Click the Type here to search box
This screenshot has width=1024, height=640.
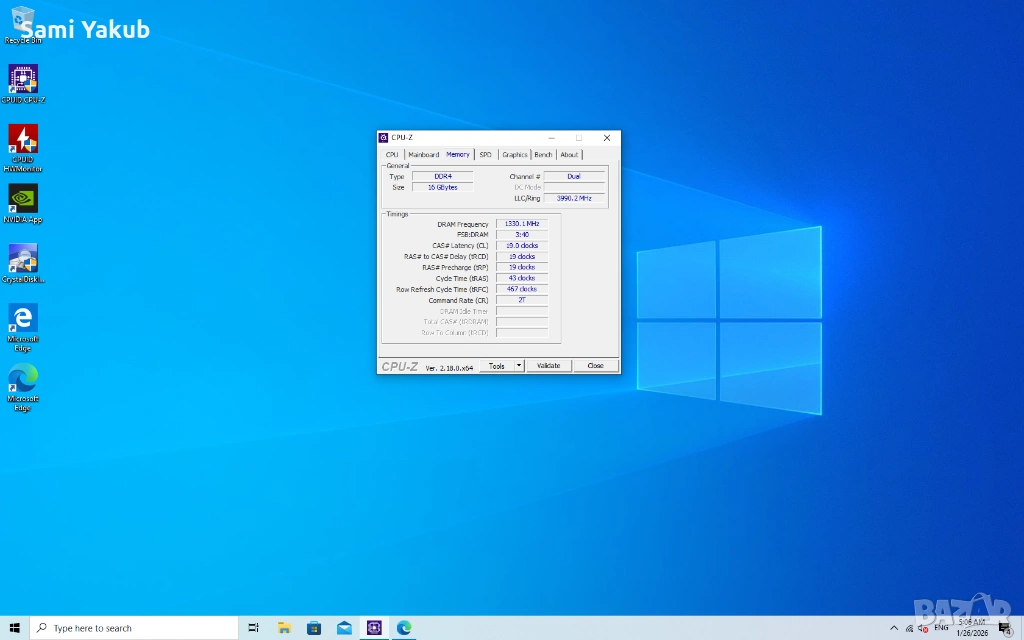pyautogui.click(x=135, y=628)
